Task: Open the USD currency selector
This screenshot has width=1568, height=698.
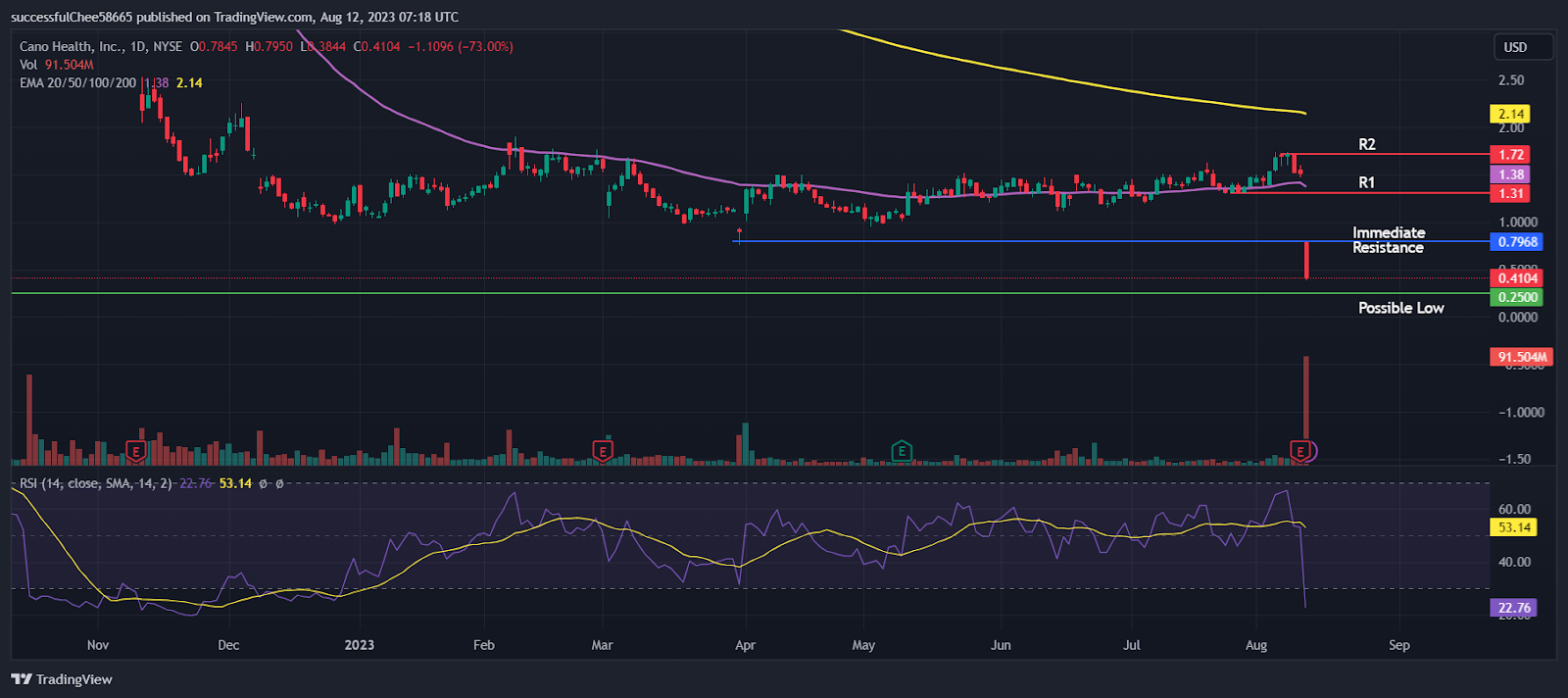Action: point(1523,47)
